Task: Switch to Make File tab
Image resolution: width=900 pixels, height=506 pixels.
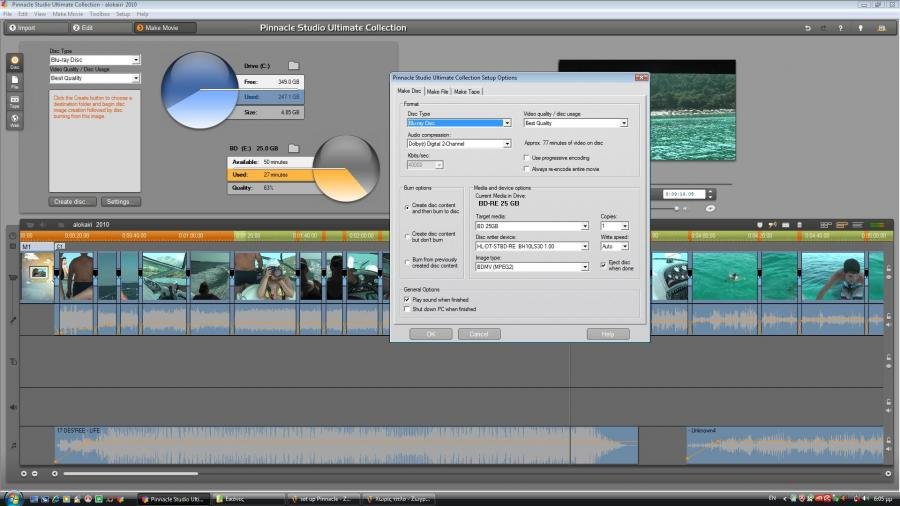Action: (x=437, y=92)
